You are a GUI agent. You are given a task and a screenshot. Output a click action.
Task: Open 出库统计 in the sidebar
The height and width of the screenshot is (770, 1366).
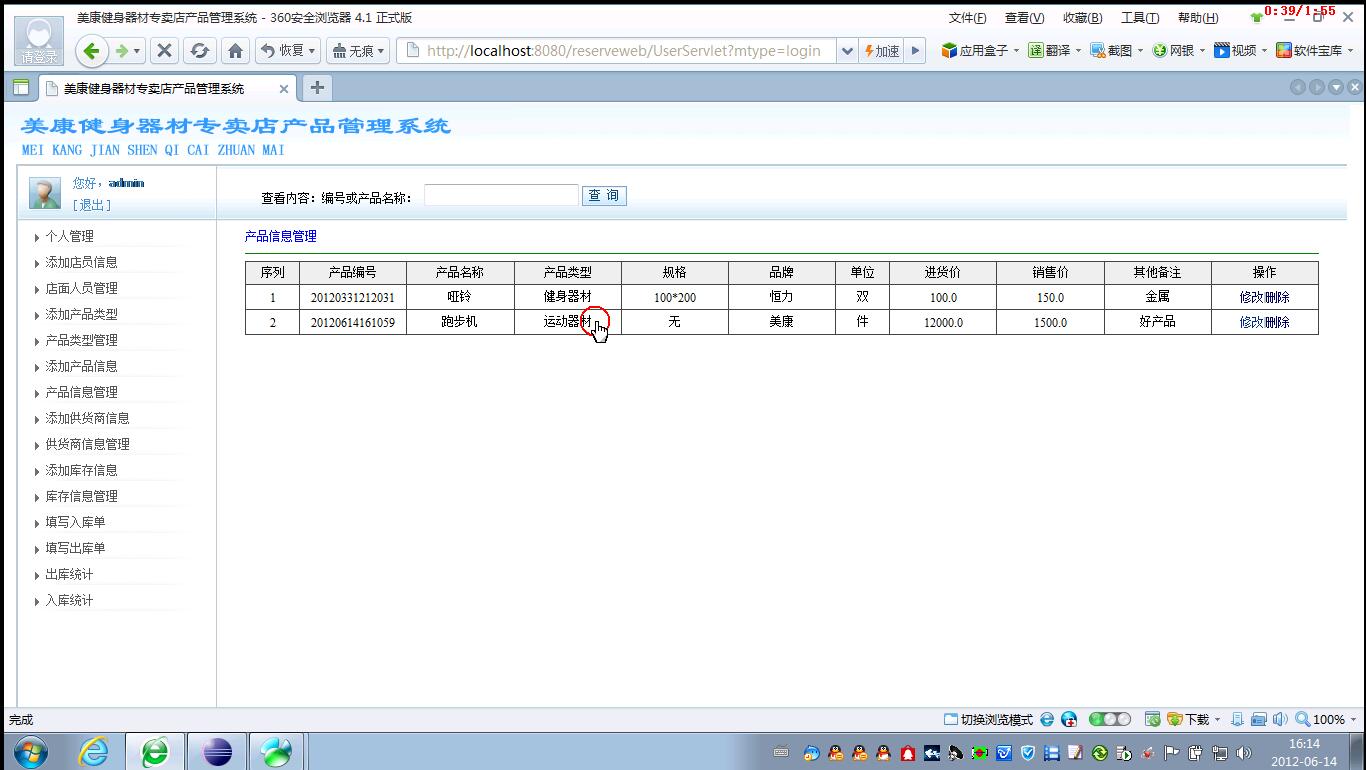(69, 574)
